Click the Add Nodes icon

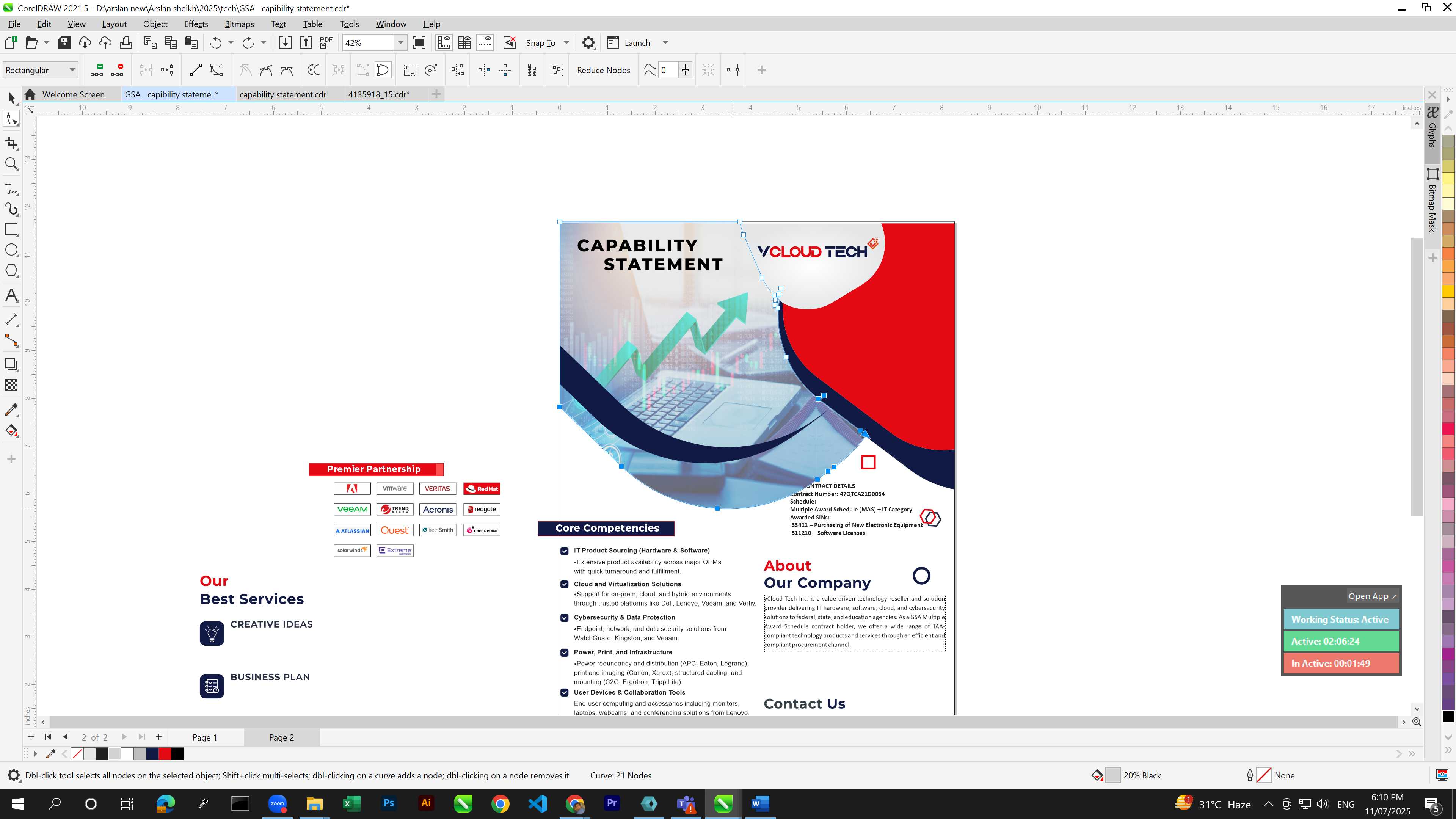point(97,70)
